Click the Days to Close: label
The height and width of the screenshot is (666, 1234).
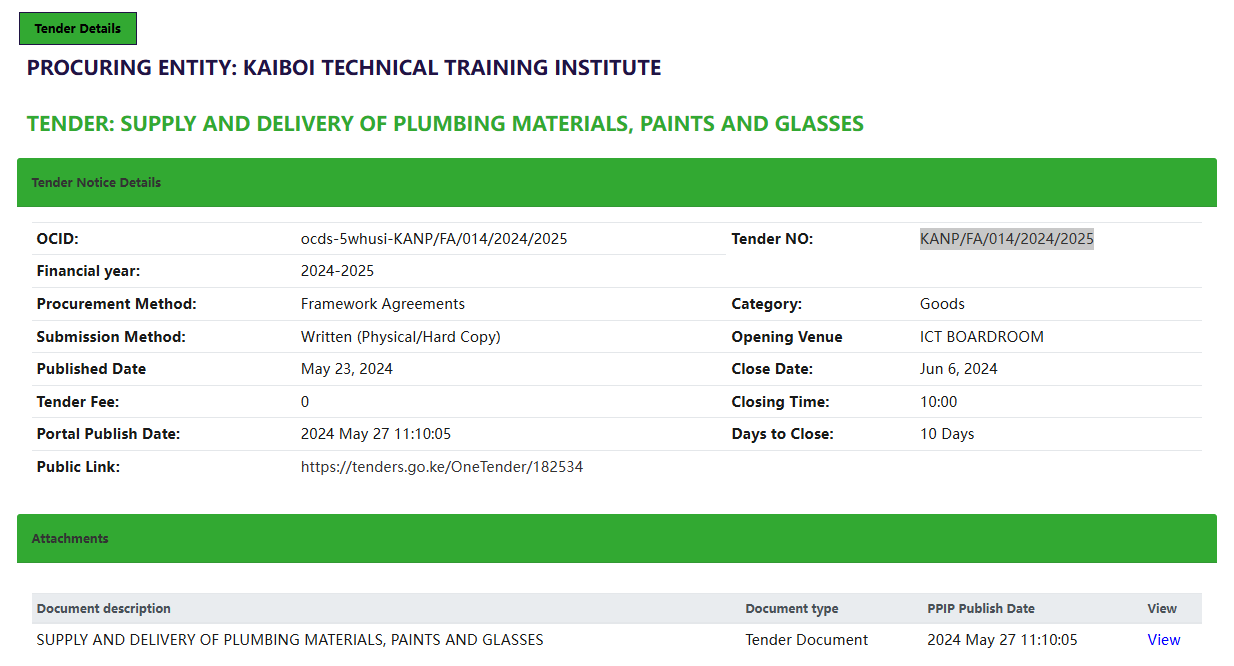[782, 434]
